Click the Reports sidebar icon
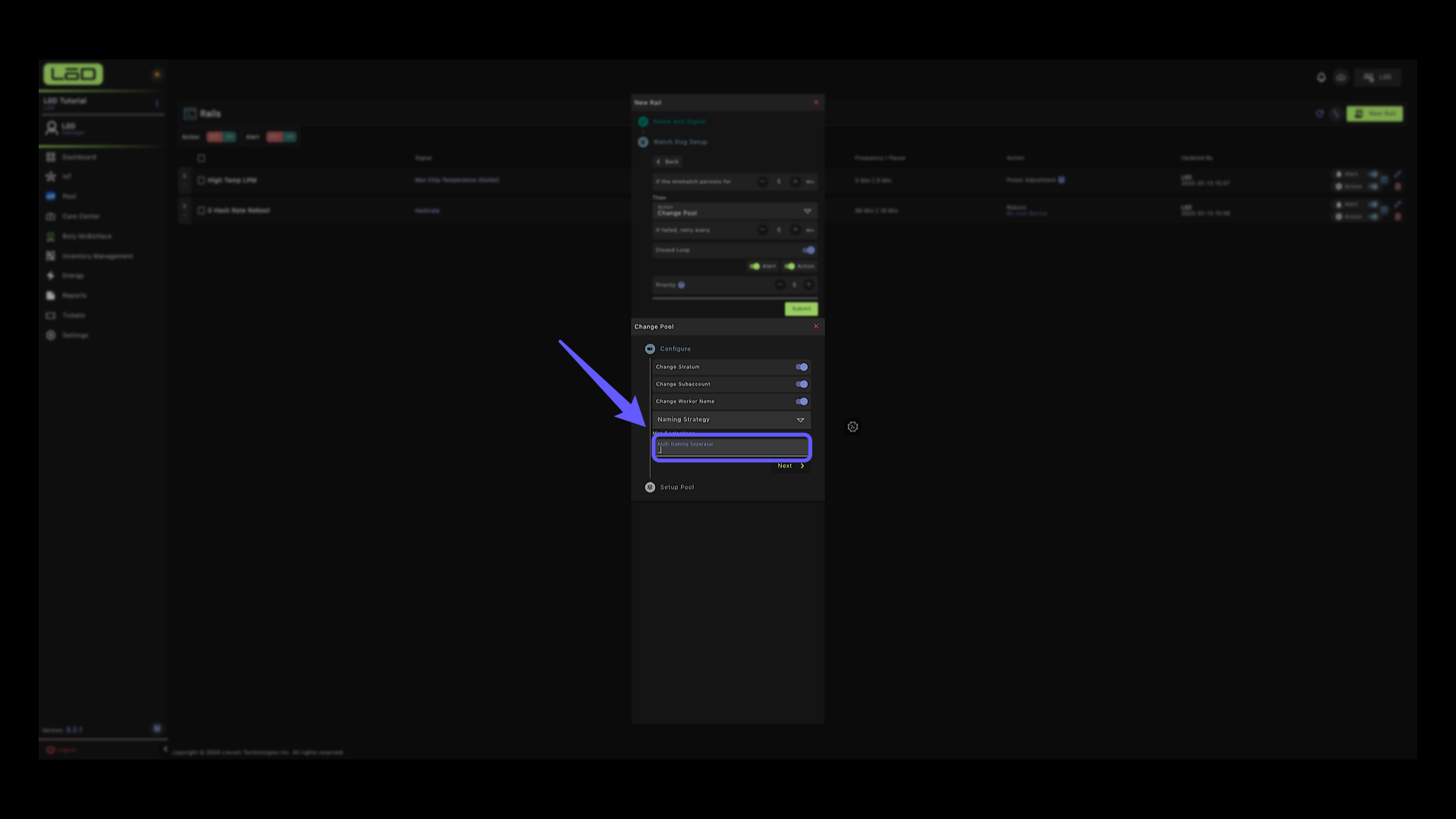This screenshot has width=1456, height=819. click(x=51, y=296)
